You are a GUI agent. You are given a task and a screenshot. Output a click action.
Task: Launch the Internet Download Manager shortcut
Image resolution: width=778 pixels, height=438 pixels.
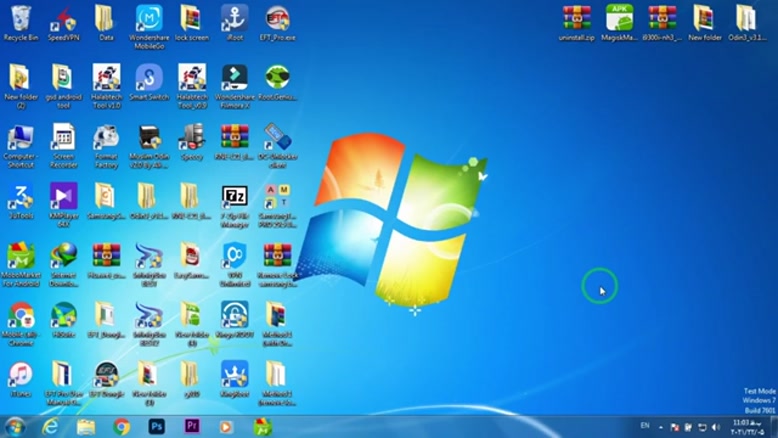(64, 265)
